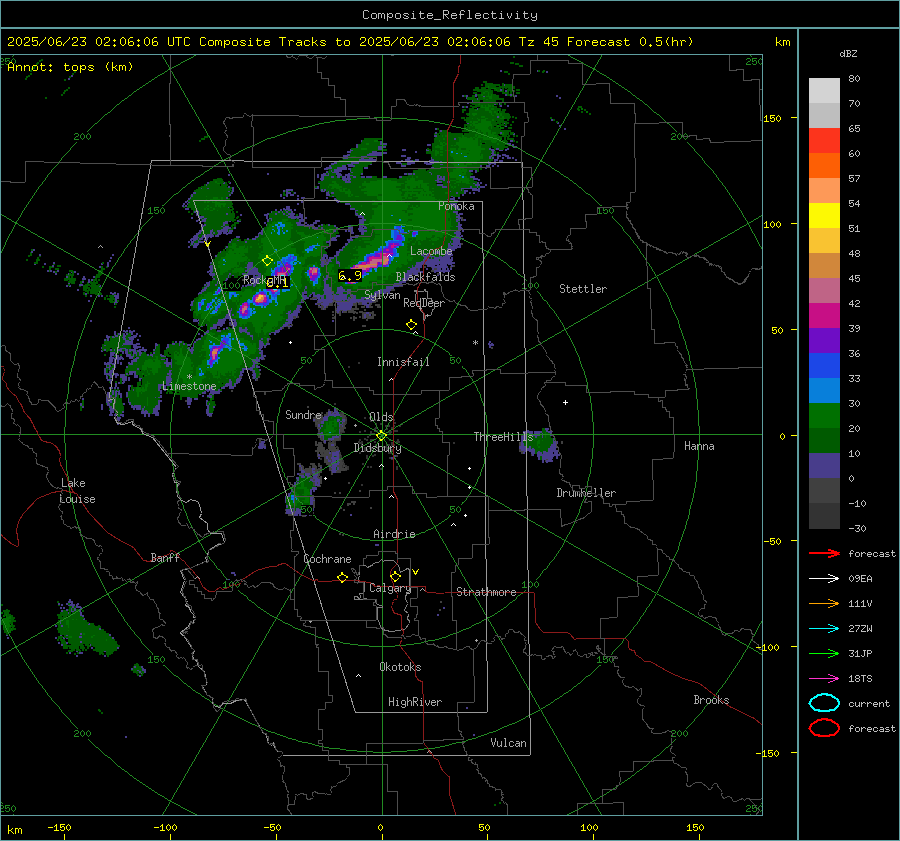Screen dimensions: 900x841
Task: Select the magenta 39-42 dBZ color band
Action: coord(824,316)
